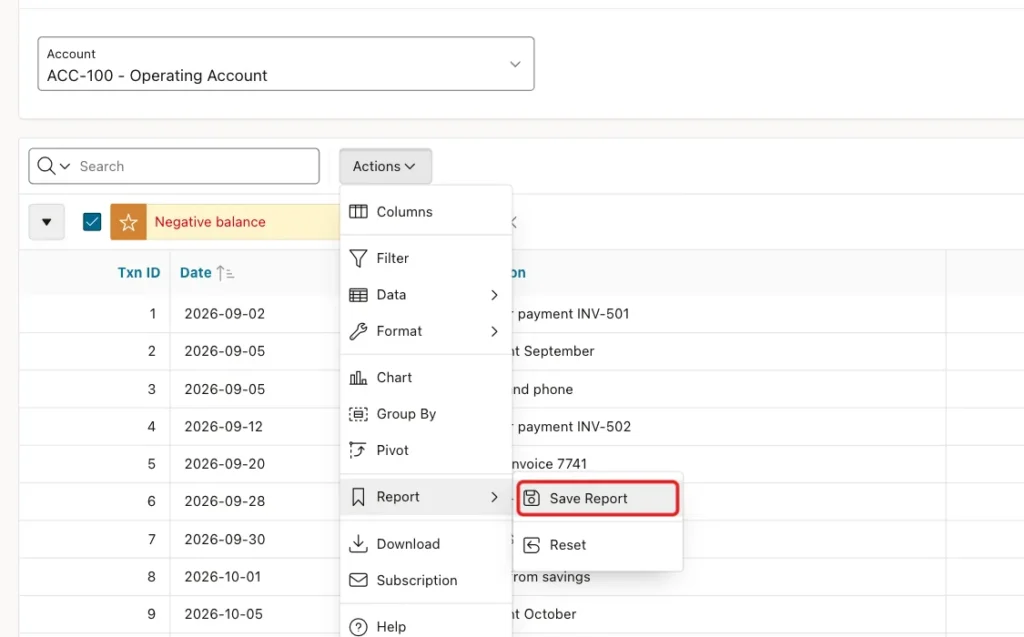Click the Subscription envelope icon

click(358, 580)
